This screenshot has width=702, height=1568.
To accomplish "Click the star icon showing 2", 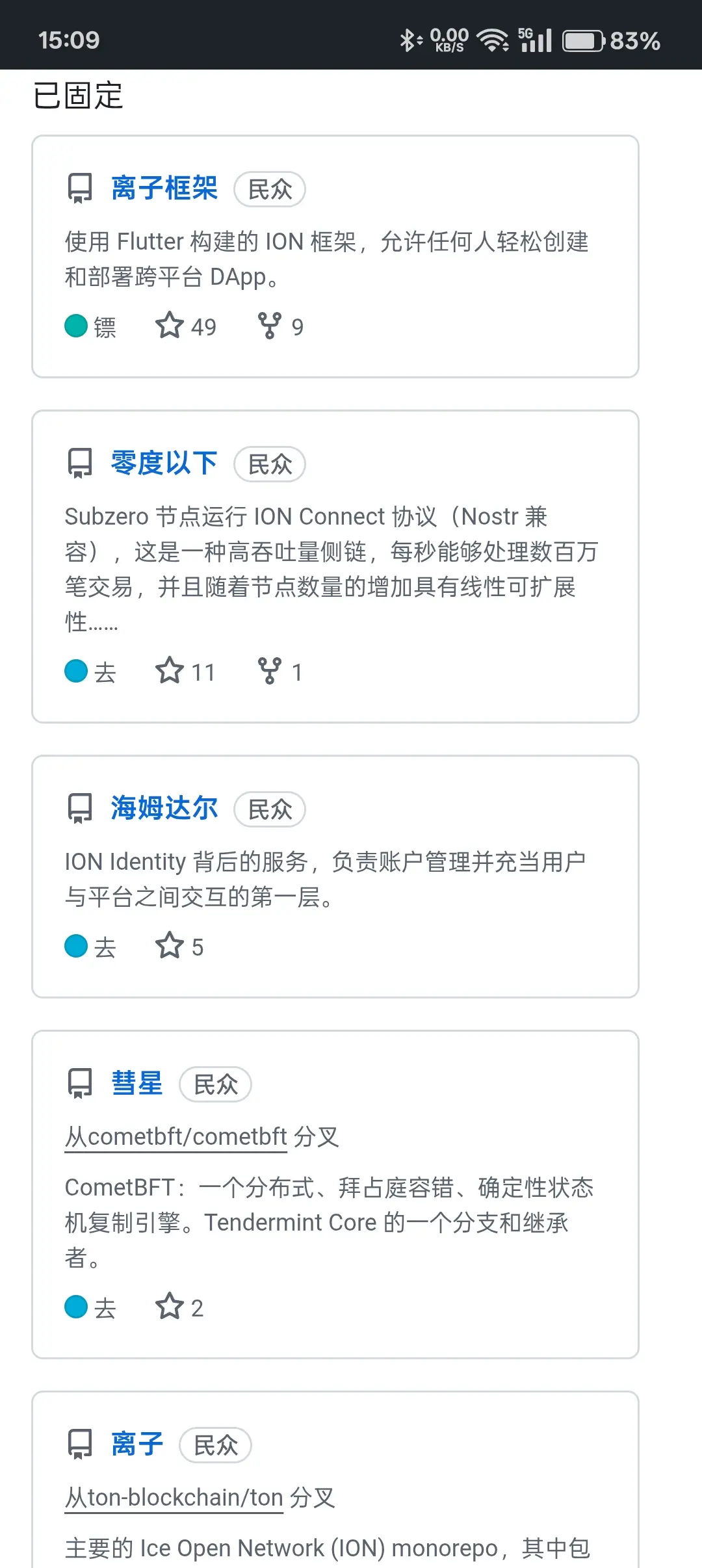I will pyautogui.click(x=170, y=1306).
